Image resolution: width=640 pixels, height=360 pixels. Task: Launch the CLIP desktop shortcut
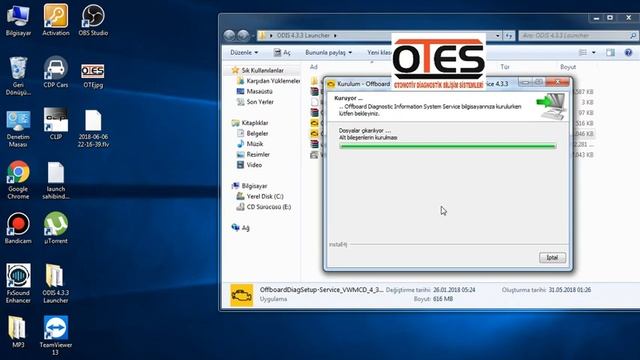click(x=56, y=124)
